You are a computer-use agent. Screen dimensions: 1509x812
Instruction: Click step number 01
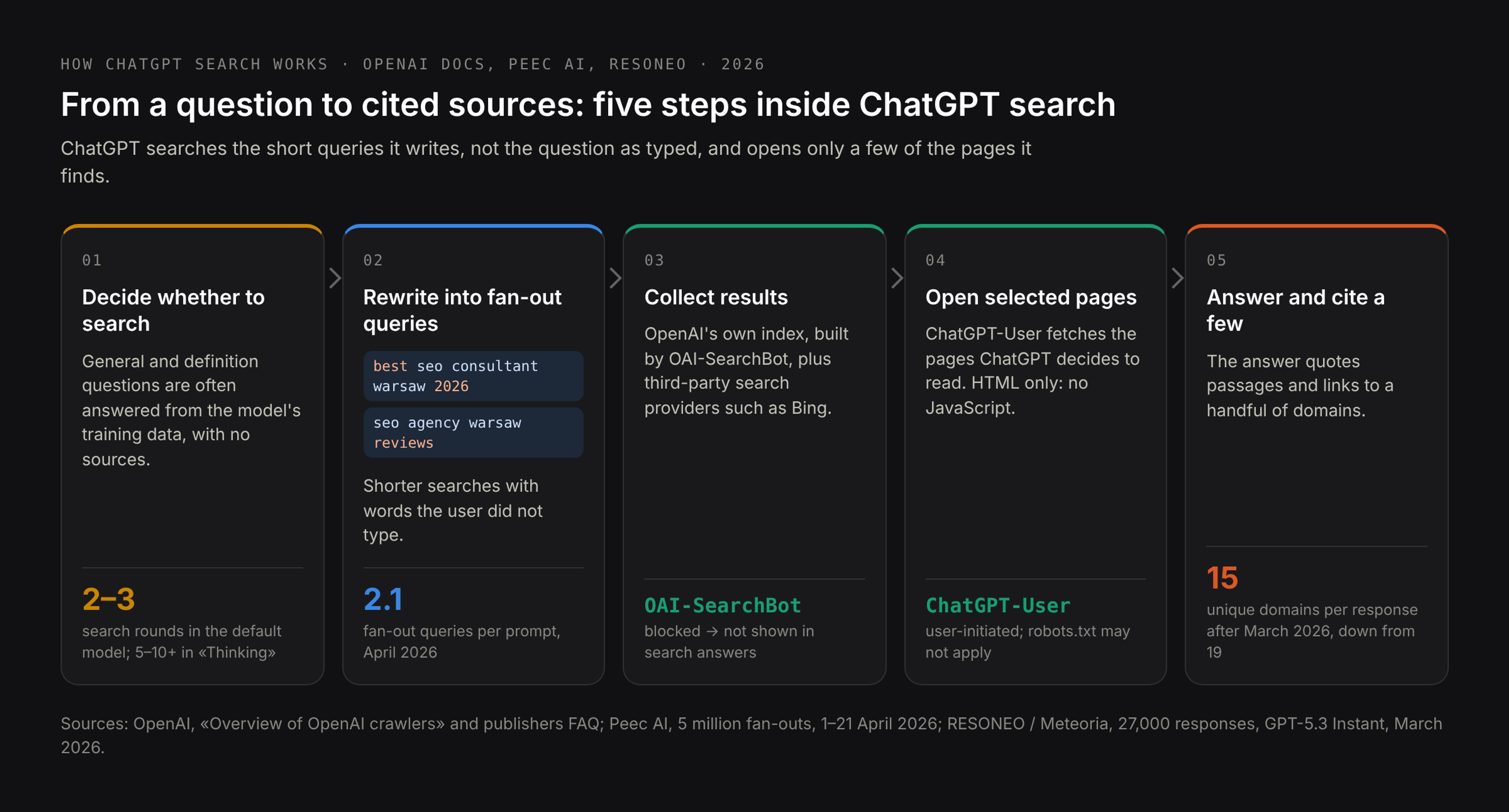coord(92,260)
